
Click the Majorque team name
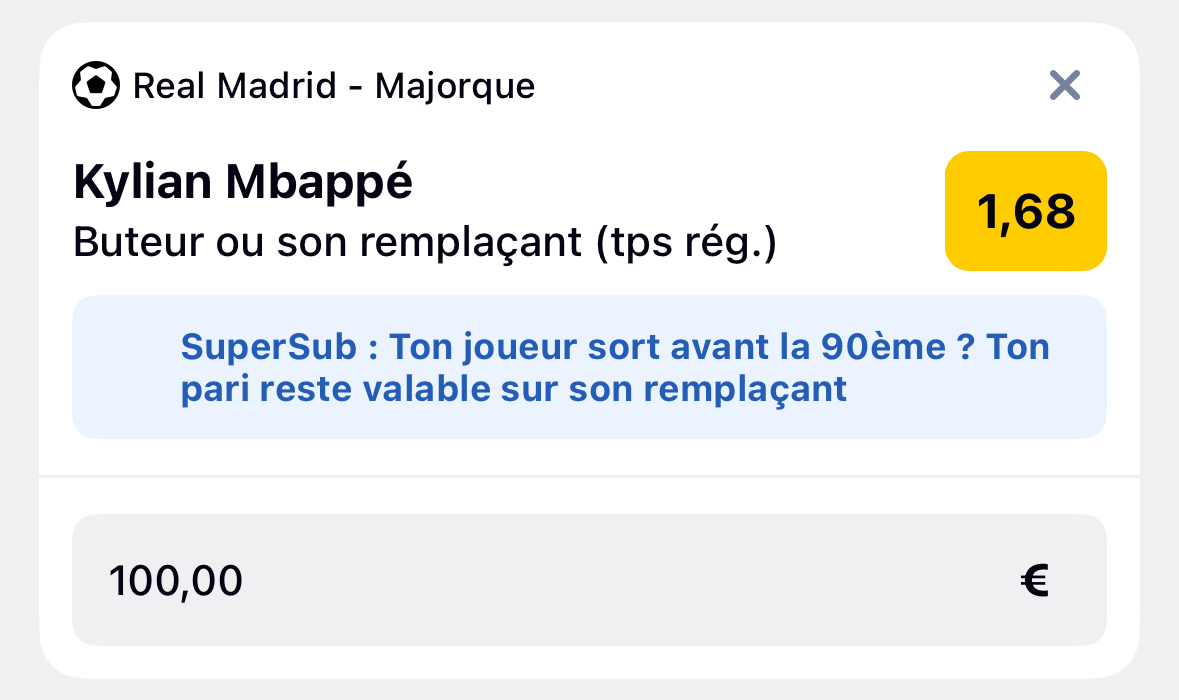point(455,86)
